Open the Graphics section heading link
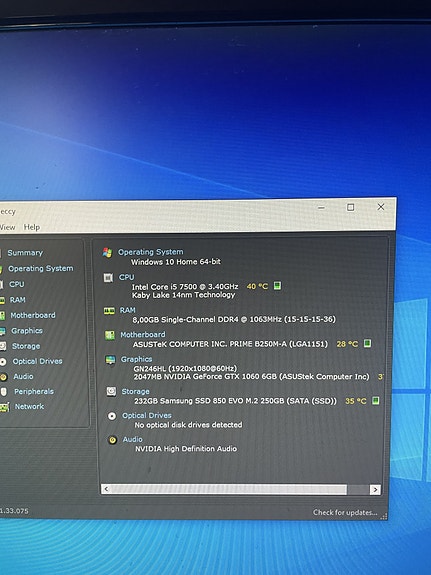Image resolution: width=431 pixels, height=575 pixels. pos(136,359)
